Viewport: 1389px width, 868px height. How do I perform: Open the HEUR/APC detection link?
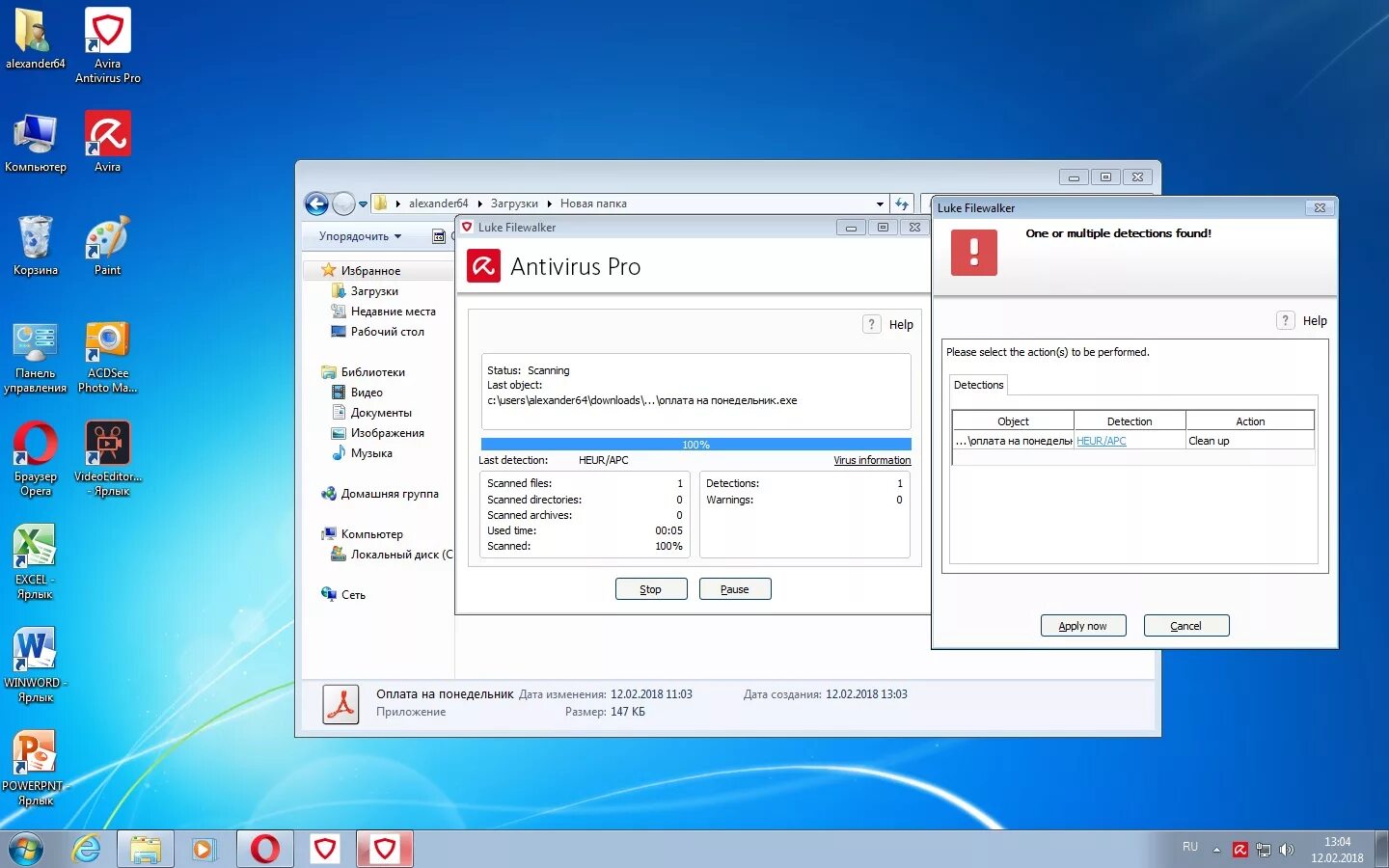coord(1102,441)
